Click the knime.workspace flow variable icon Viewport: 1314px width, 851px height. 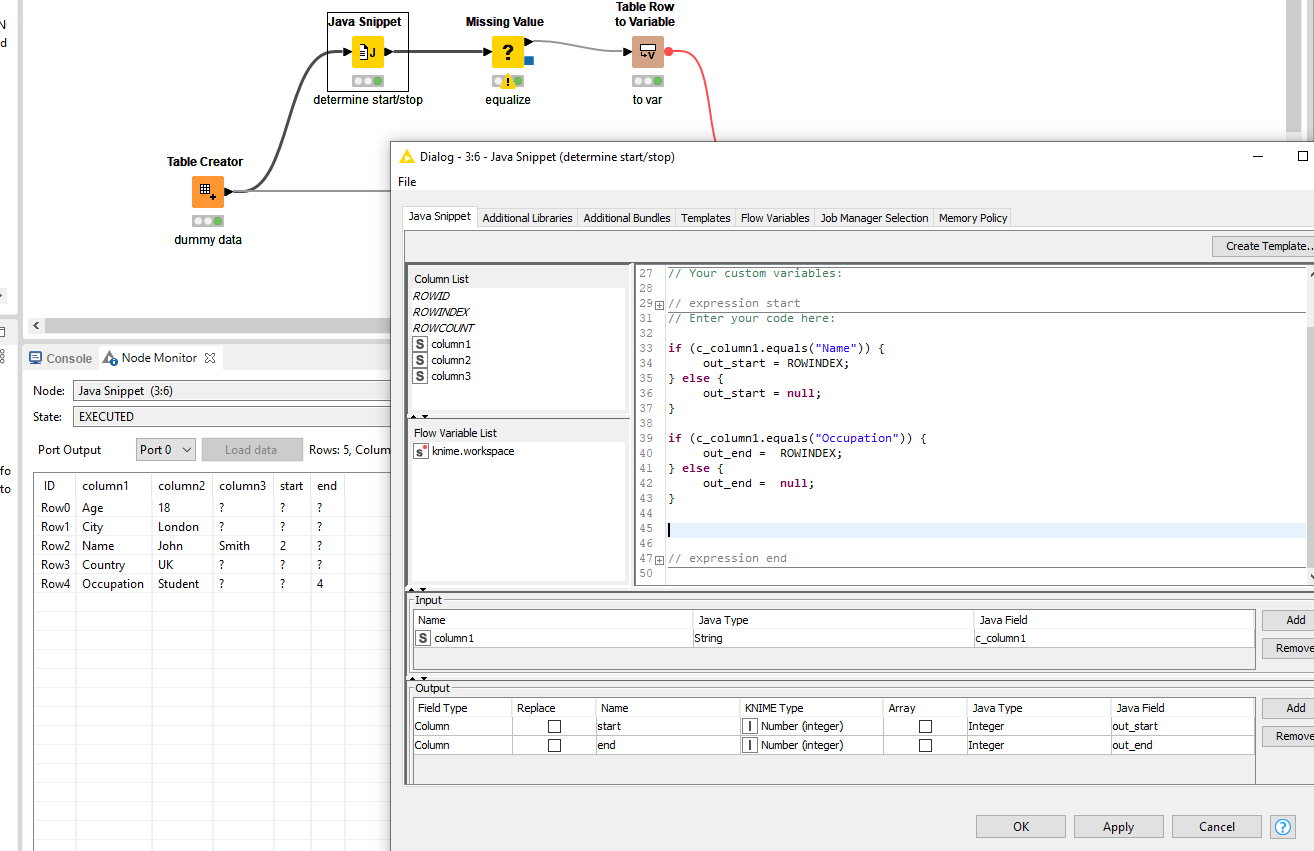(419, 450)
